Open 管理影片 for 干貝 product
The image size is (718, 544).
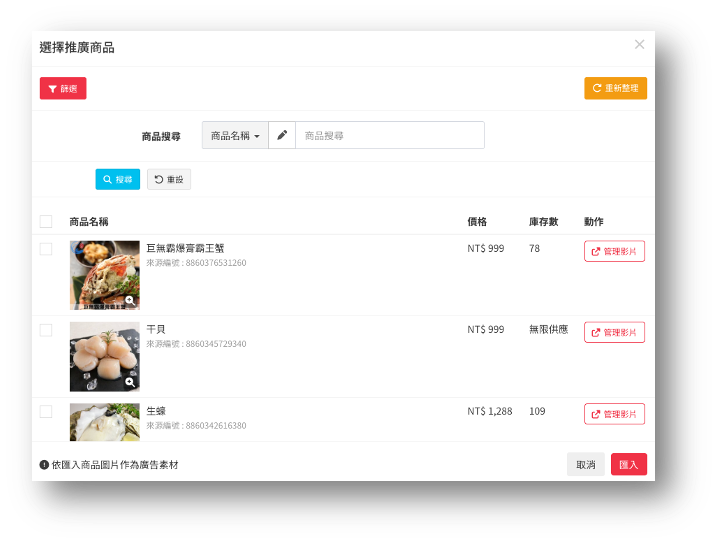coord(614,332)
